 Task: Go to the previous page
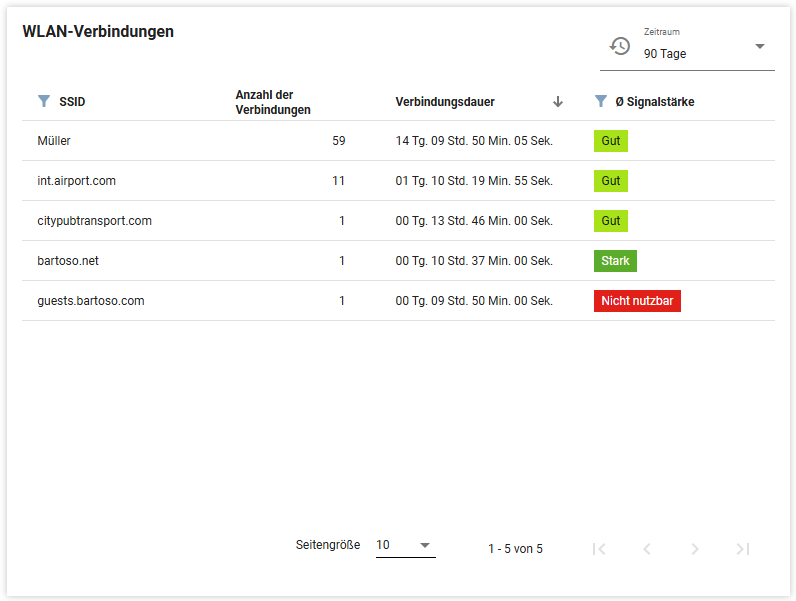[x=647, y=548]
